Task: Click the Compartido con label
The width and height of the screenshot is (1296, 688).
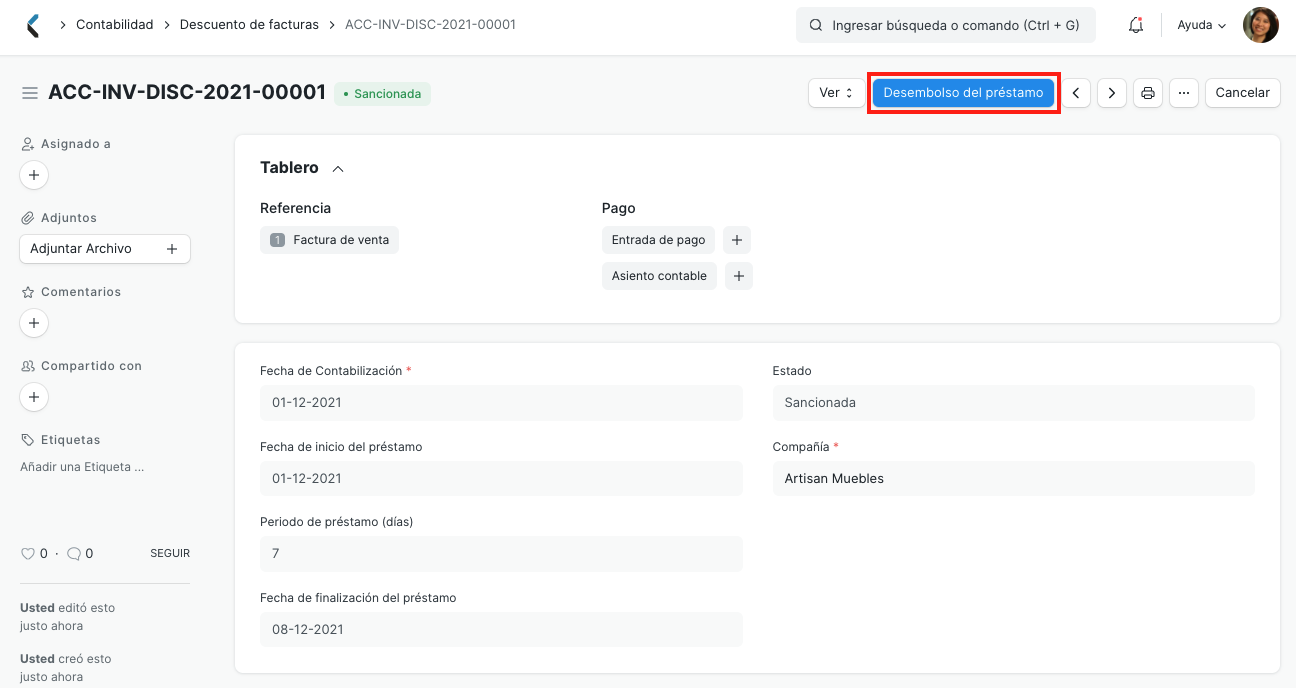Action: coord(91,366)
